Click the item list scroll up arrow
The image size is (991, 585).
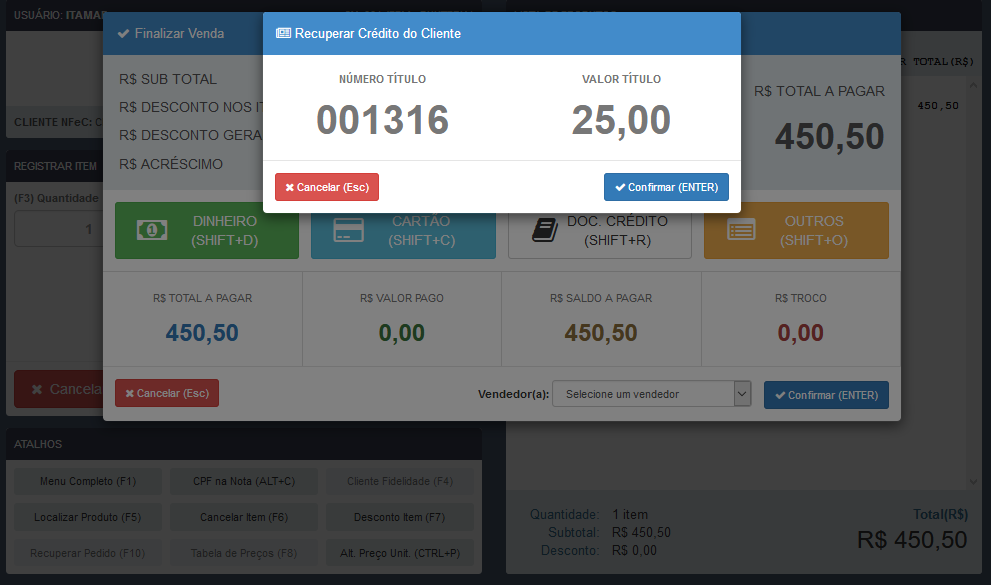click(x=973, y=85)
